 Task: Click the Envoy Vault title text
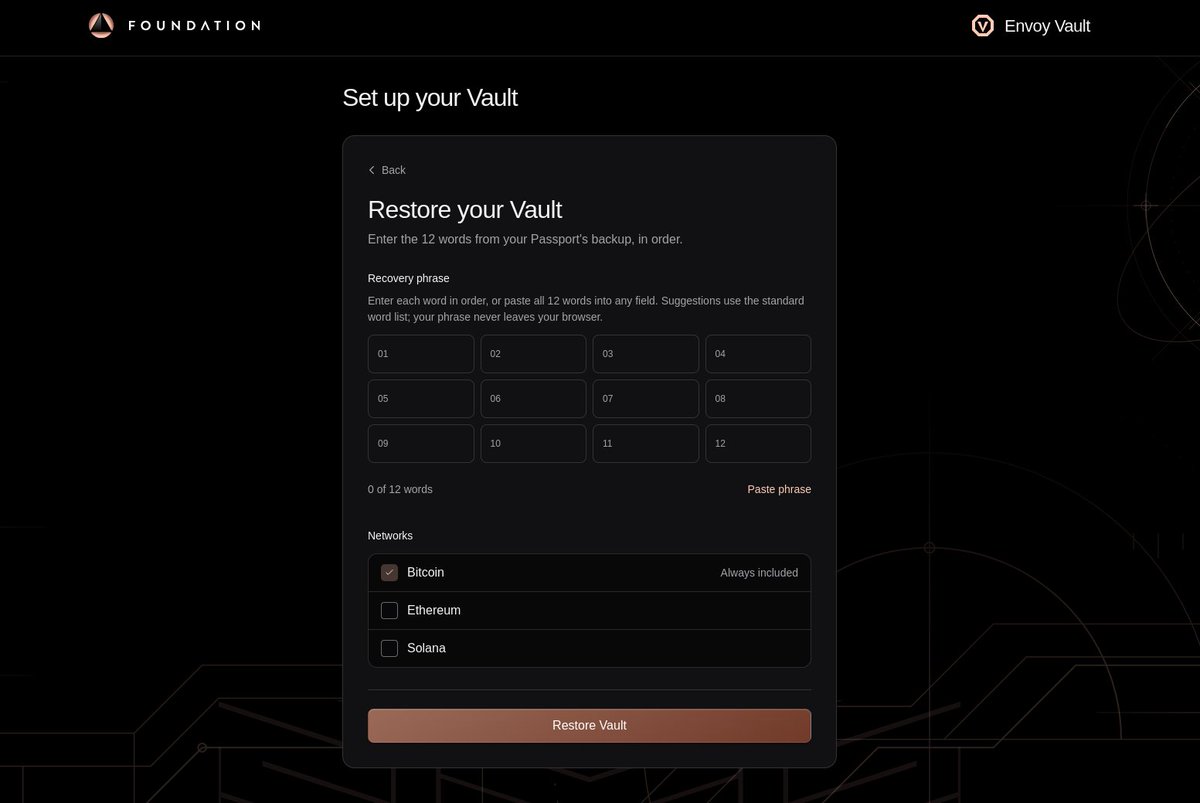[1047, 26]
